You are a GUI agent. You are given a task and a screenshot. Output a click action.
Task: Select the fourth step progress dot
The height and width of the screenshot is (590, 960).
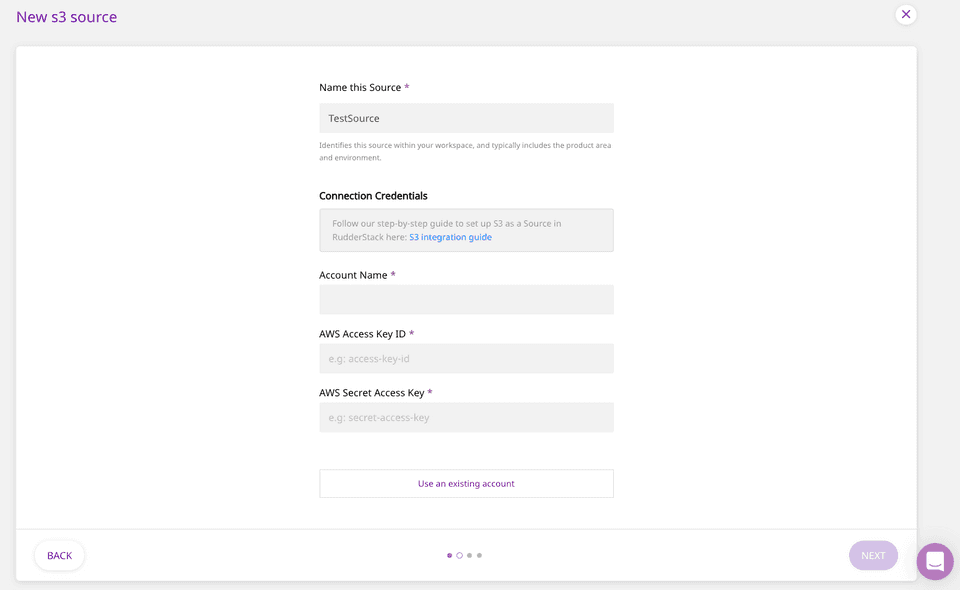(x=479, y=555)
